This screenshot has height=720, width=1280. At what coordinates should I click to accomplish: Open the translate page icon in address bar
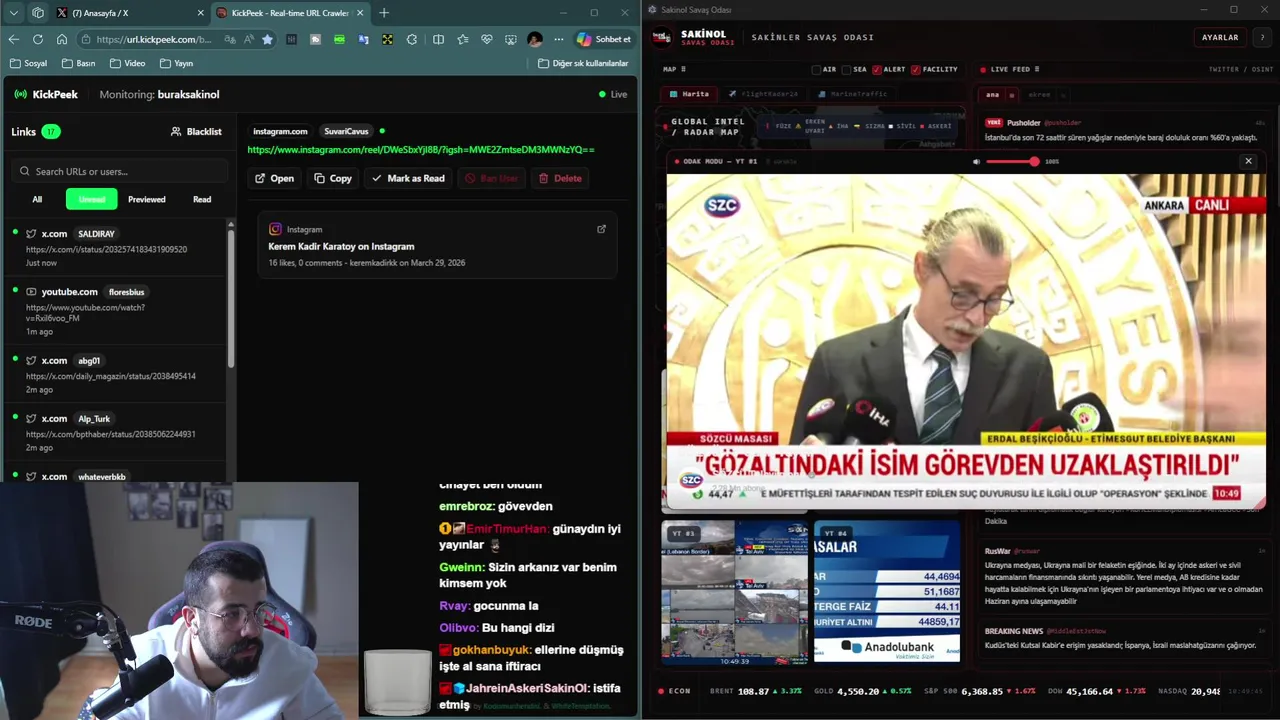pos(231,39)
